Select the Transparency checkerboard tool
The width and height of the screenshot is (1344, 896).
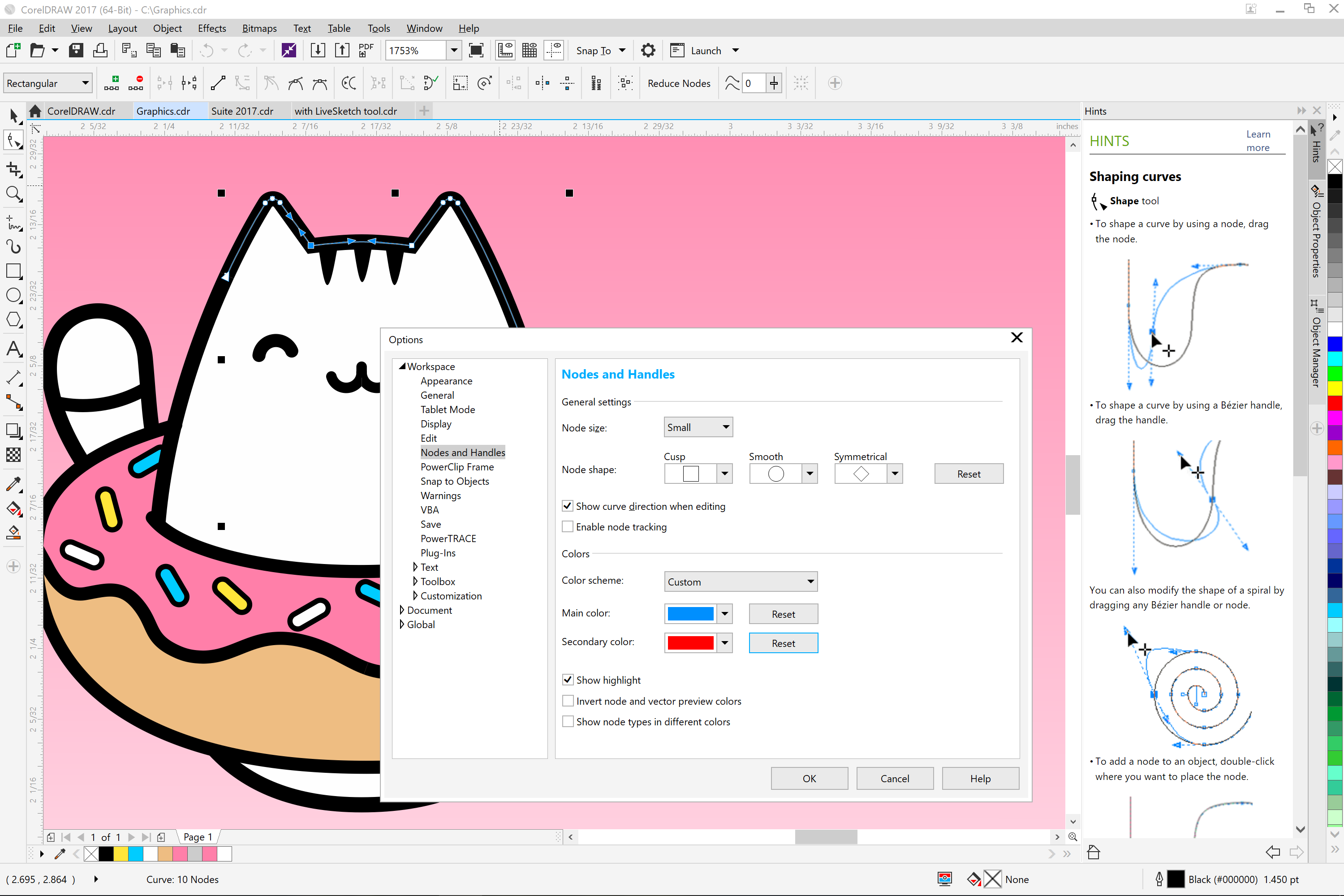click(x=14, y=455)
